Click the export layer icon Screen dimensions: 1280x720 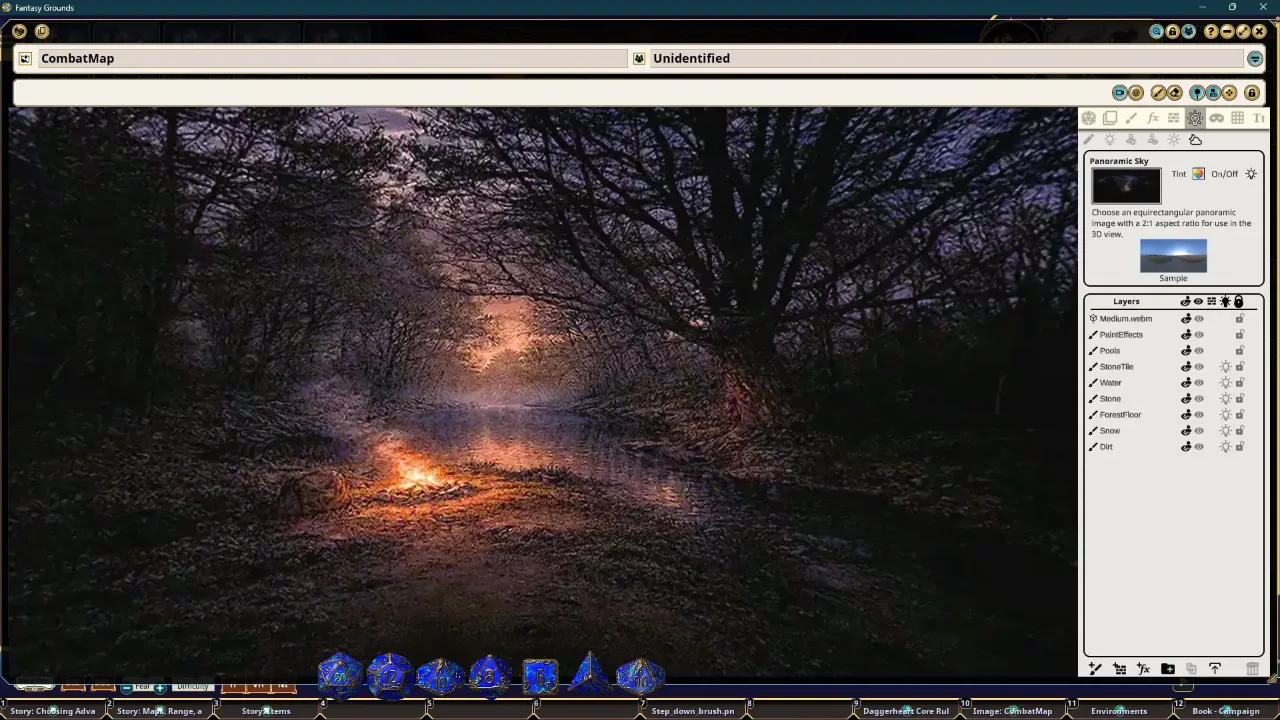click(1215, 669)
